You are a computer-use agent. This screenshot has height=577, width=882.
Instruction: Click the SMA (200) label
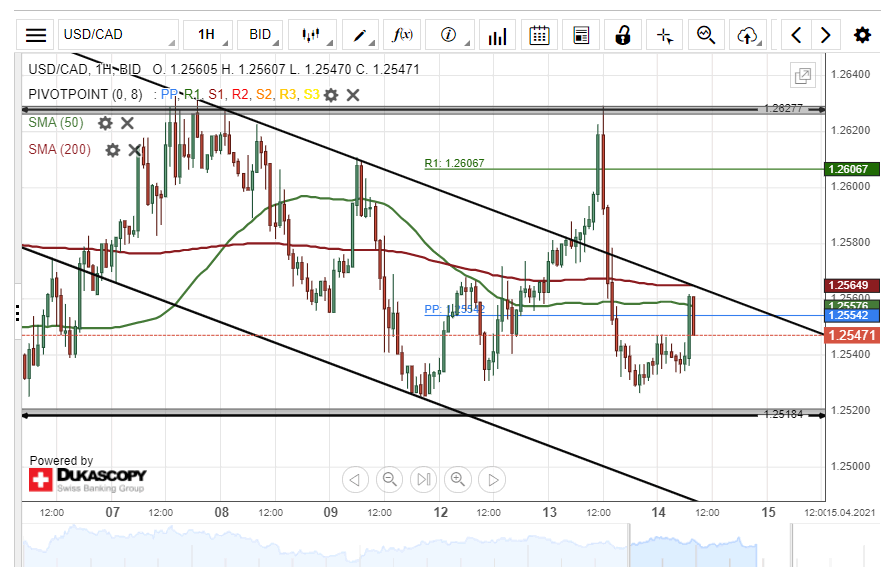(60, 150)
